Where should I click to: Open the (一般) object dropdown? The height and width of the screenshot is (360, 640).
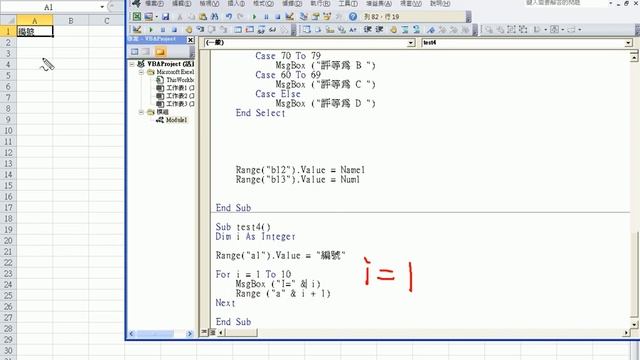point(411,43)
